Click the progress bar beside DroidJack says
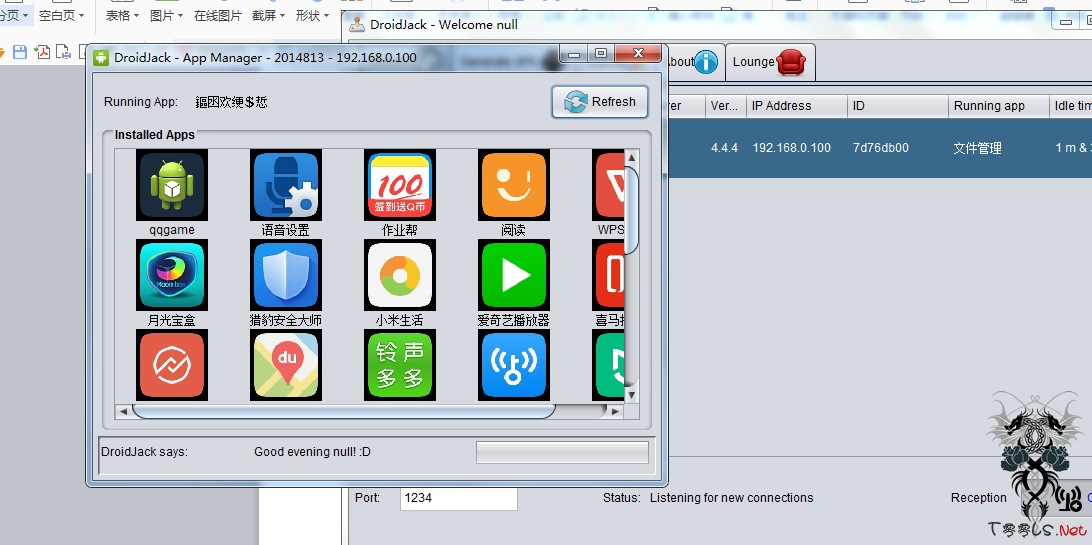1092x545 pixels. 562,452
